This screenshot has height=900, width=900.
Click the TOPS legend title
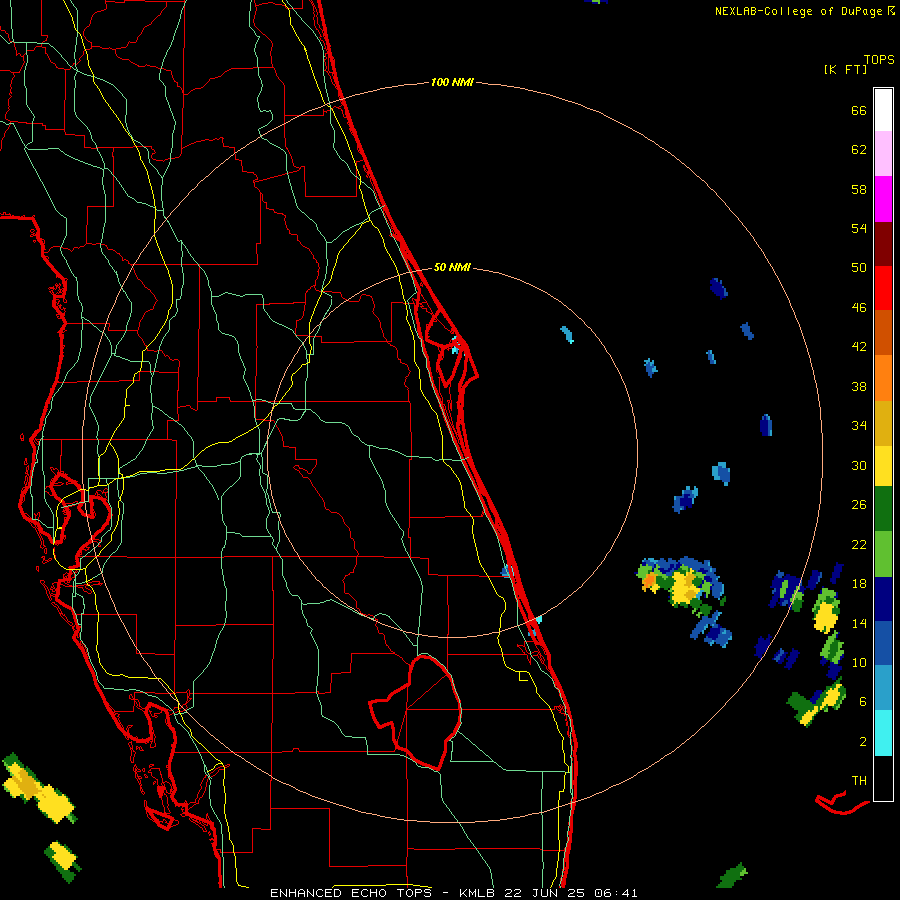(x=879, y=60)
